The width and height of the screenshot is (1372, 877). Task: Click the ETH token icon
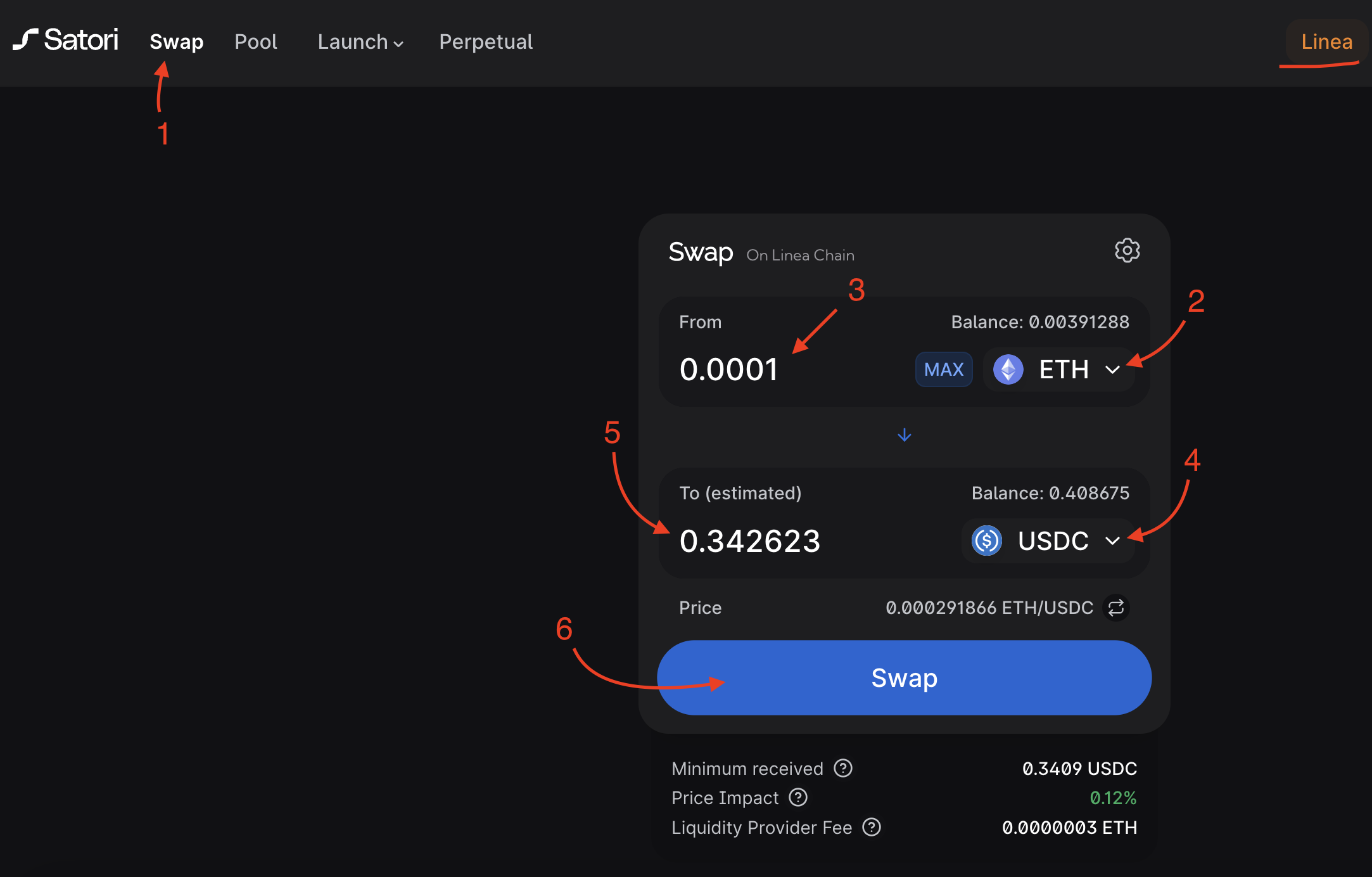pyautogui.click(x=1008, y=369)
